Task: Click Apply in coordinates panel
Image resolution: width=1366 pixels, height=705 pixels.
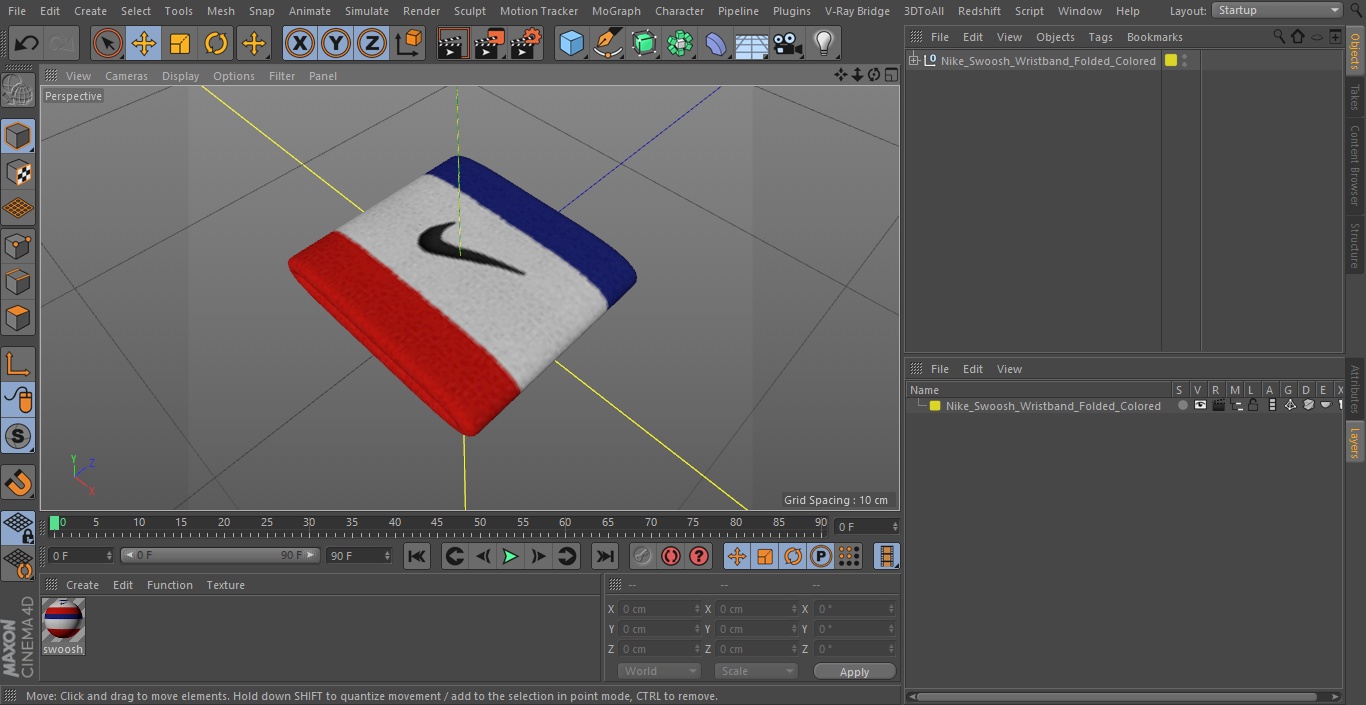Action: click(854, 671)
